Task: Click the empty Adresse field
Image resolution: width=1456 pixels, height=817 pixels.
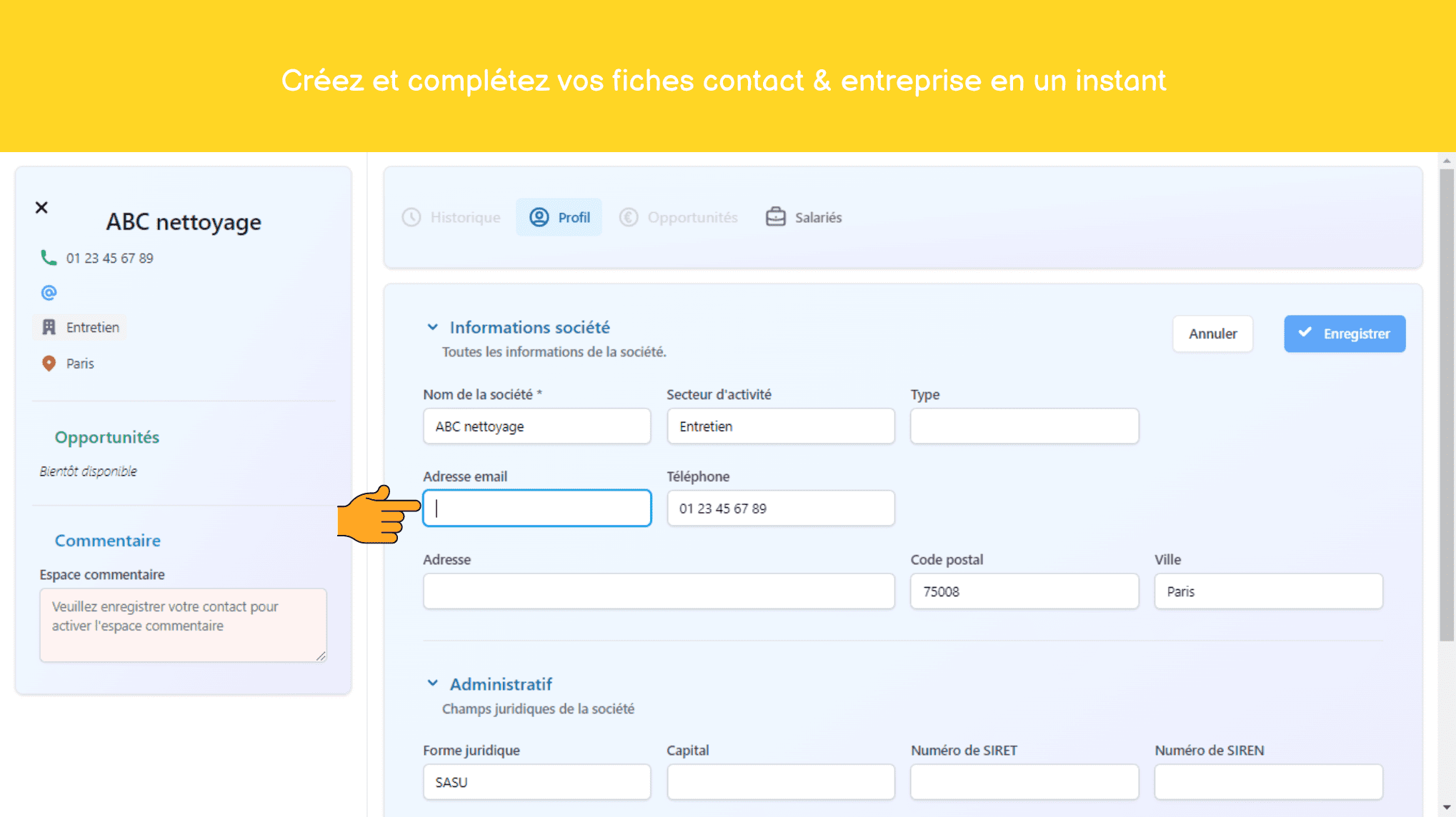Action: [658, 591]
